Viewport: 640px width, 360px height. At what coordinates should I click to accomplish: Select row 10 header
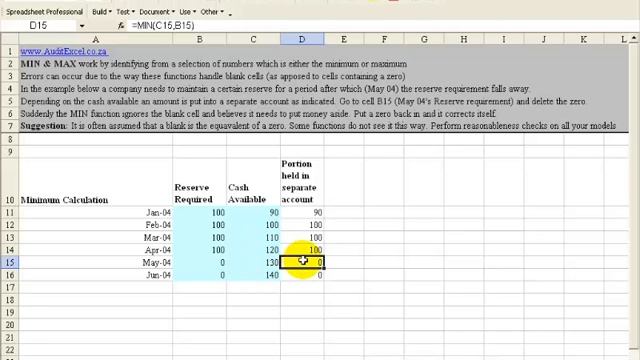click(x=10, y=182)
